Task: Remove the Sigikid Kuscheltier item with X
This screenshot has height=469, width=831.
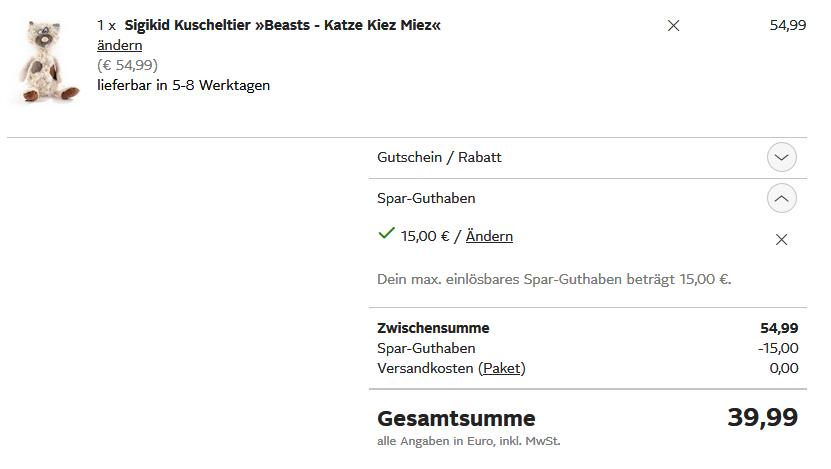Action: point(673,26)
